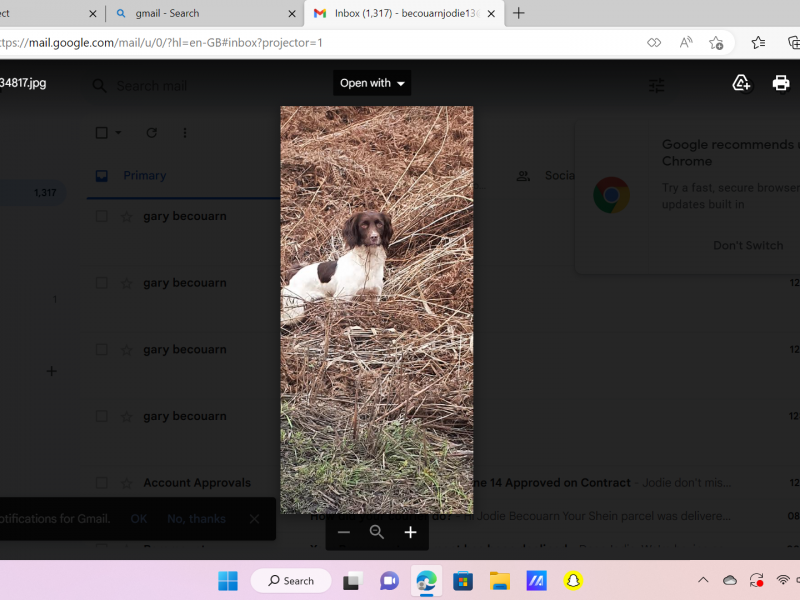Add this page to browser favorites
Viewport: 800px width, 600px height.
pyautogui.click(x=716, y=42)
